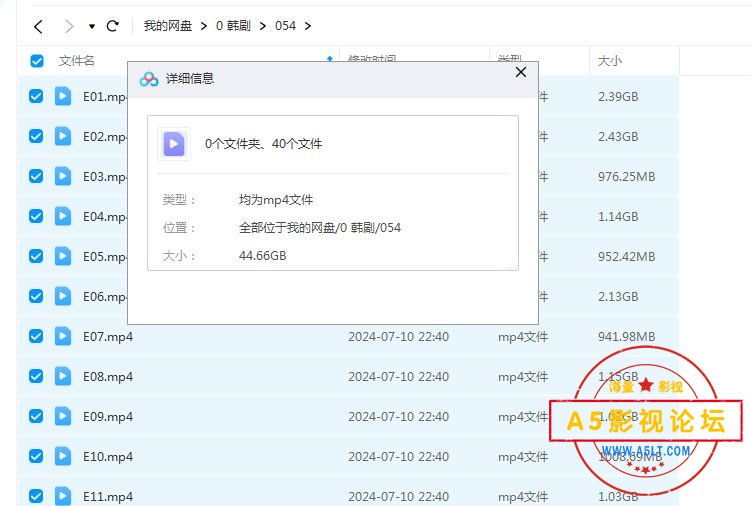751x506 pixels.
Task: Select the E10.mp4 file name
Action: pos(108,457)
